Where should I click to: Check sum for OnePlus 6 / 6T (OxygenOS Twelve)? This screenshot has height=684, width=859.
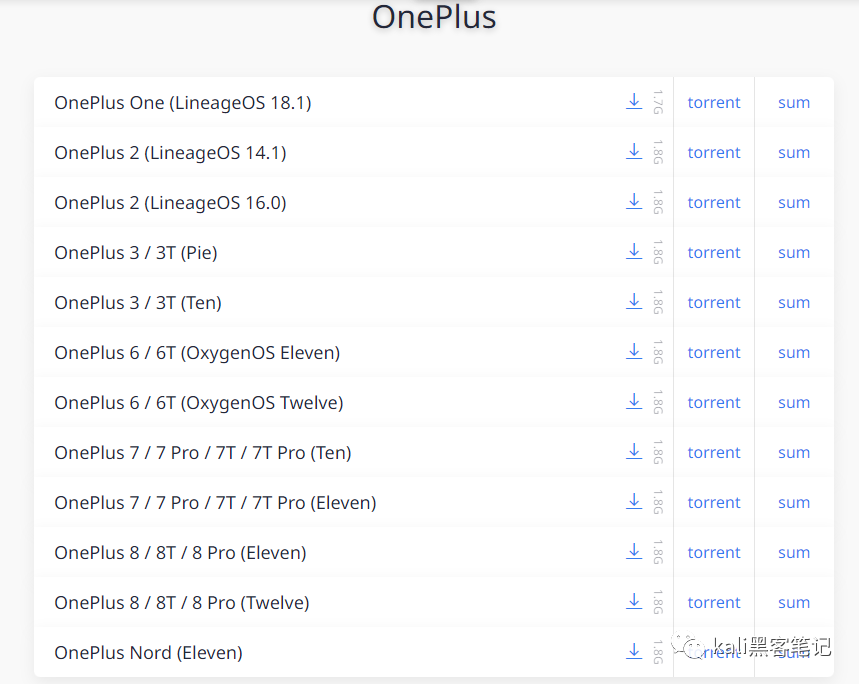point(794,403)
